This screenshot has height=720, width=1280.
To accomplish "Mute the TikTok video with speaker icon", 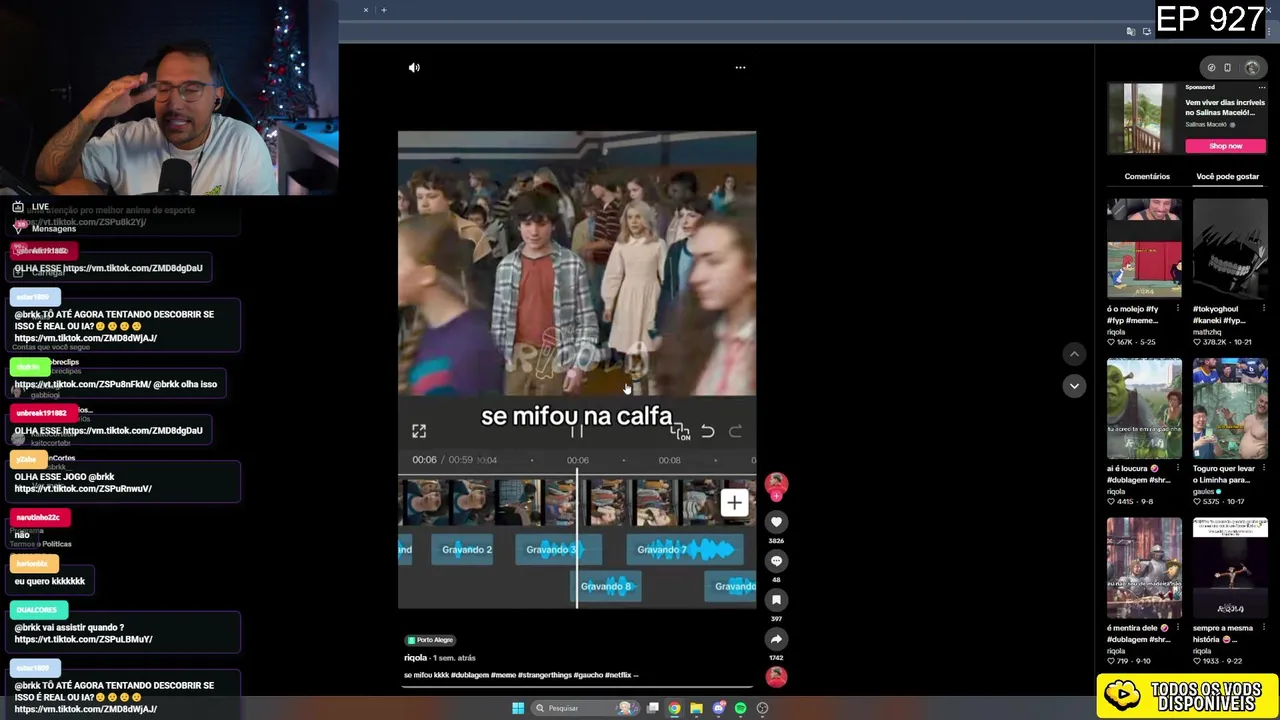I will 414,68.
